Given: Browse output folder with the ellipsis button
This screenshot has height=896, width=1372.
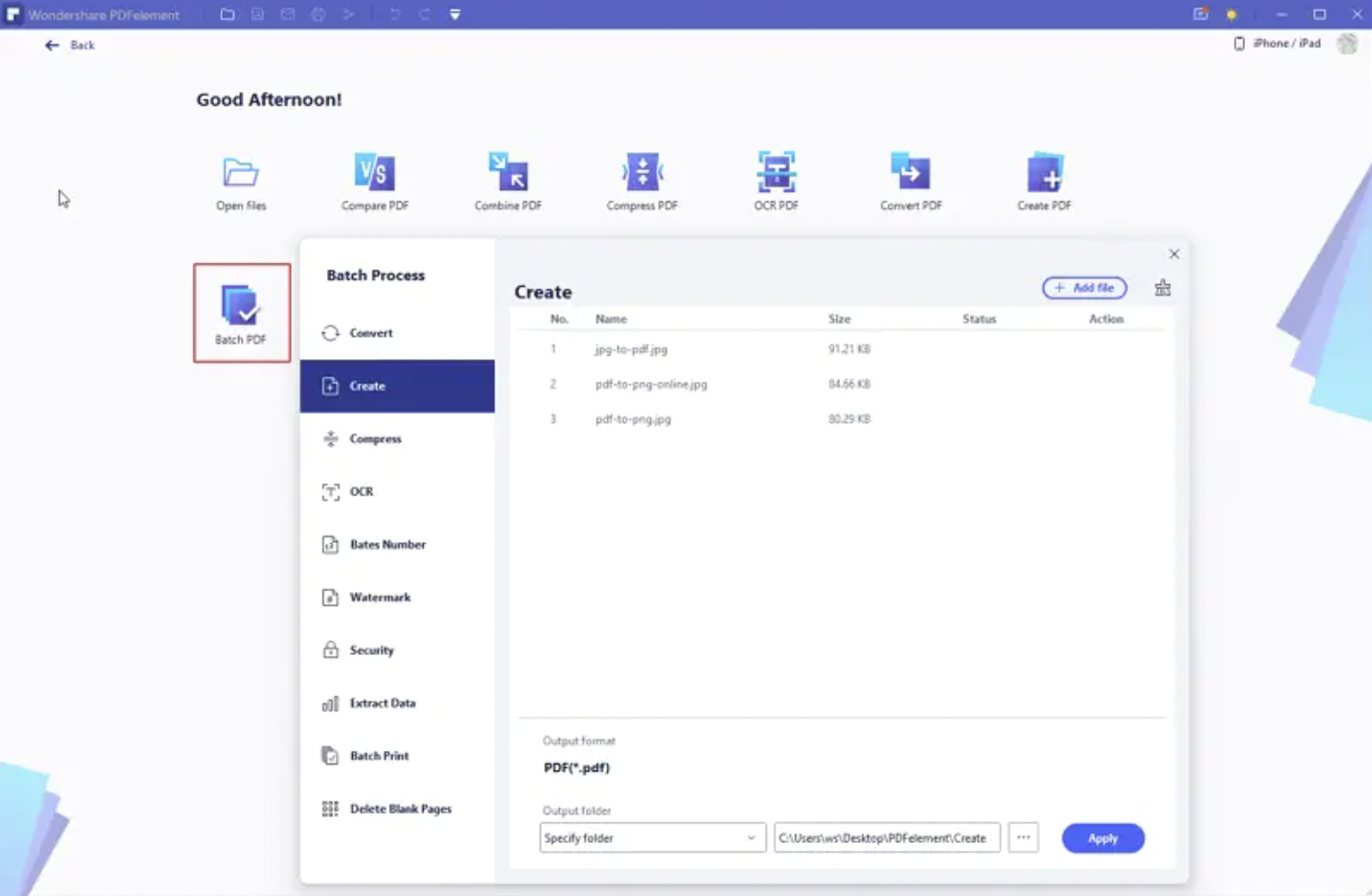Looking at the screenshot, I should 1024,838.
